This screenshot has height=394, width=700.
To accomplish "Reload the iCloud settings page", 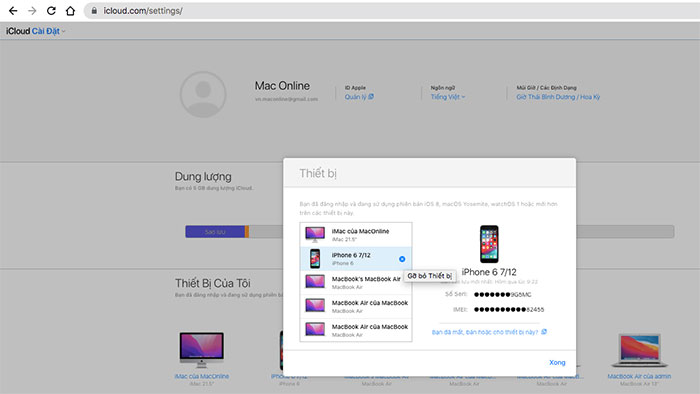I will [51, 11].
